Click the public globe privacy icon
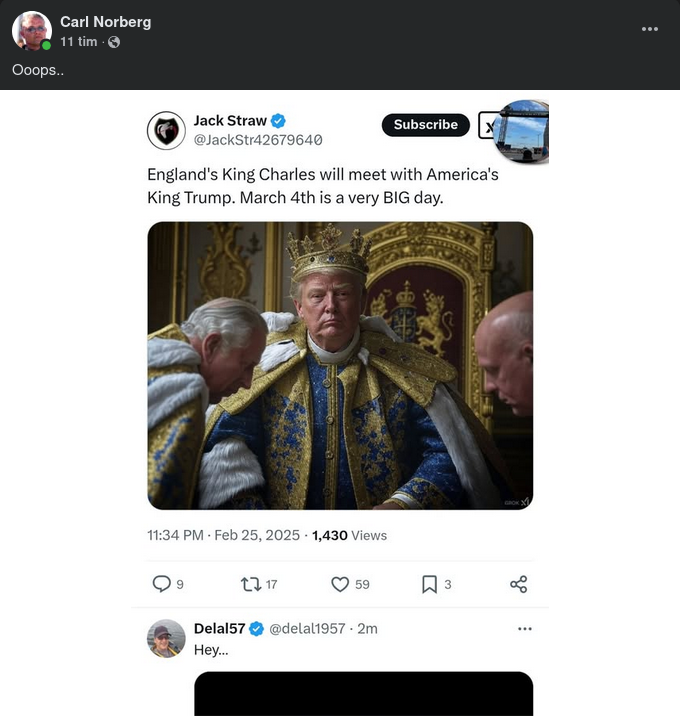 113,42
